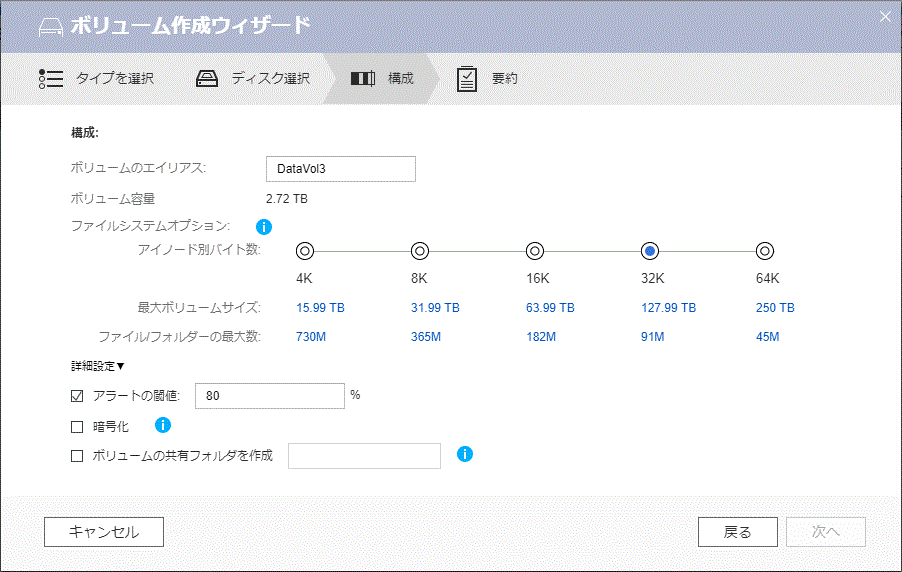This screenshot has height=572, width=902.
Task: Select the 8K bytes-per-inode option
Action: click(420, 251)
